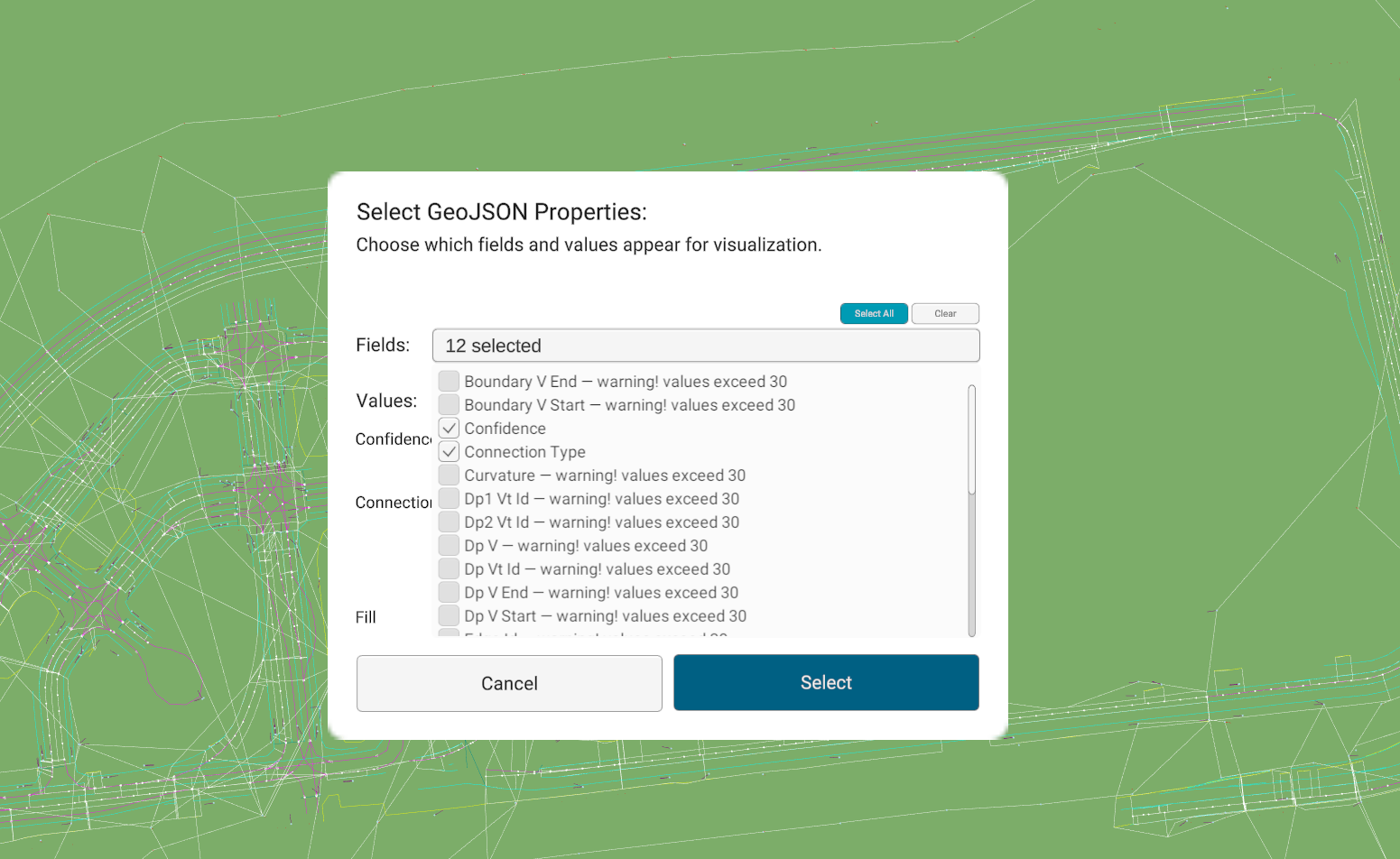Image resolution: width=1400 pixels, height=859 pixels.
Task: Uncheck the Connection Type checkbox
Action: pyautogui.click(x=449, y=452)
